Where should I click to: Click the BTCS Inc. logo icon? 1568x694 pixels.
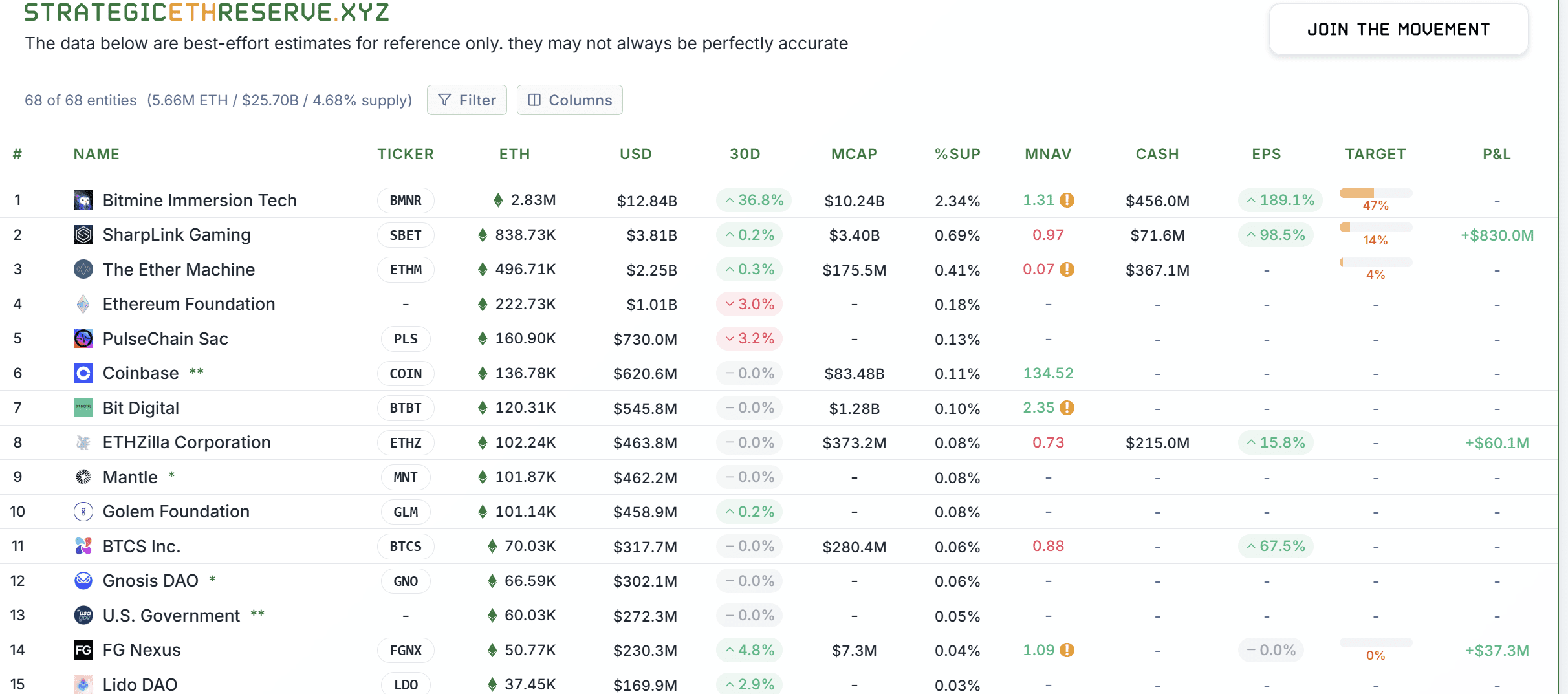point(83,547)
